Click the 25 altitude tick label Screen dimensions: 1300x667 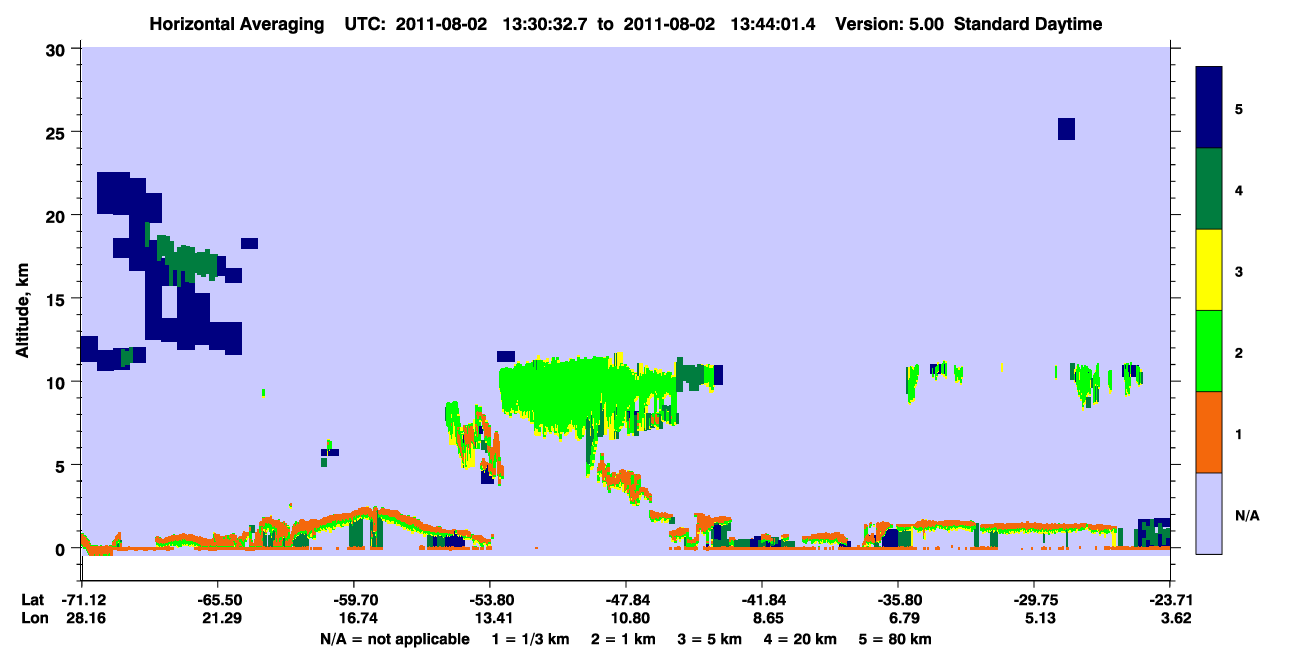pyautogui.click(x=58, y=132)
